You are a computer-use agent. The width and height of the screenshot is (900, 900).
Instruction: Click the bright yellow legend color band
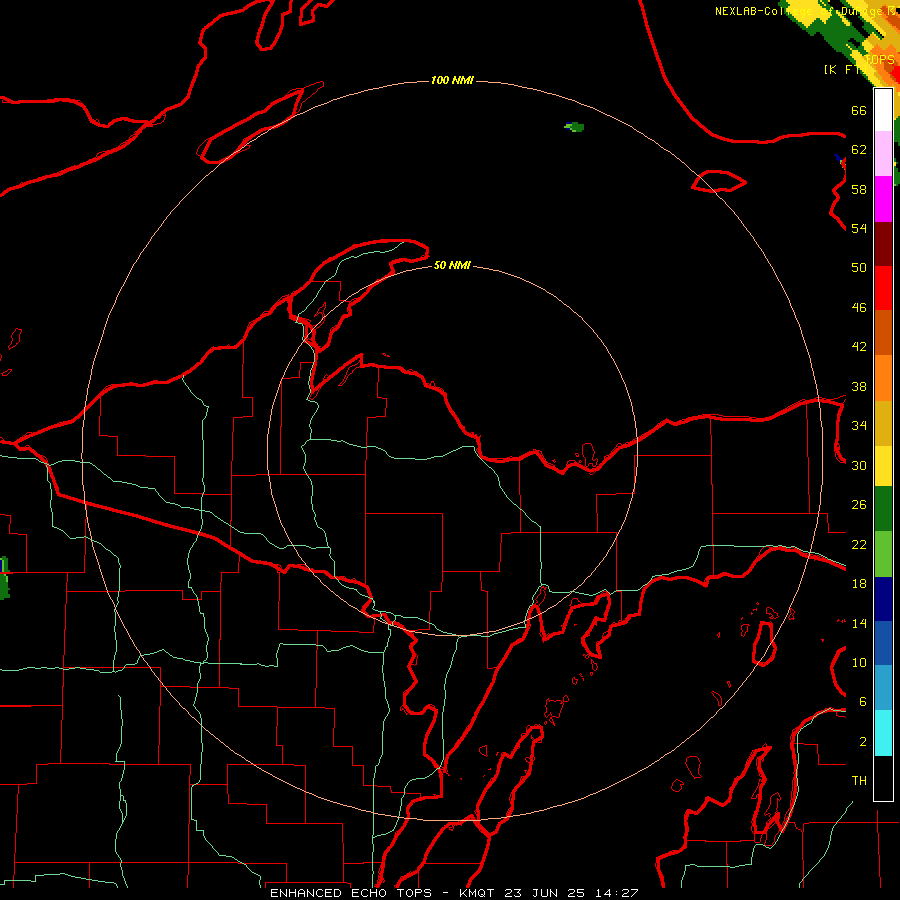tap(883, 466)
